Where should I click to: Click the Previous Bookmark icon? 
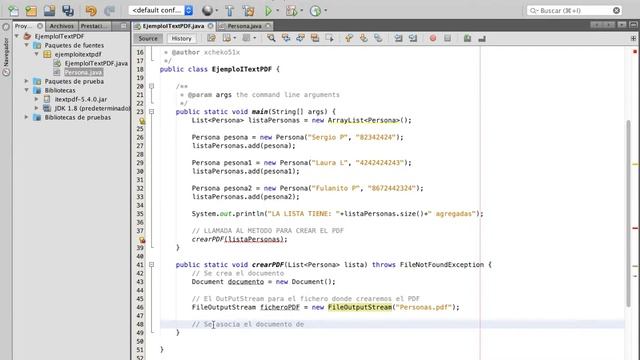coord(349,38)
